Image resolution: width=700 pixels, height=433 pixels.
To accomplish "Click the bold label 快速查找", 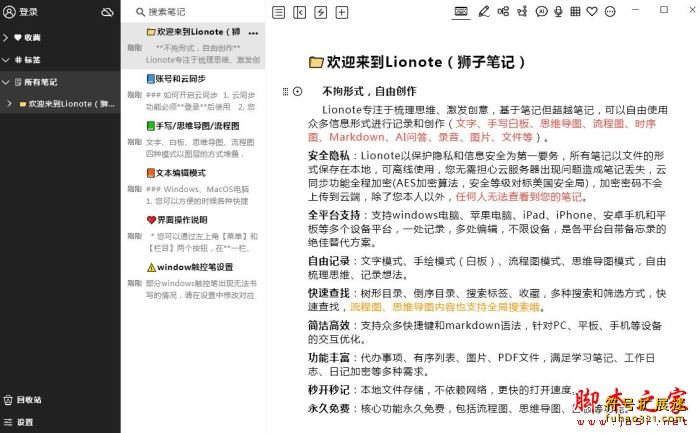I will point(329,293).
